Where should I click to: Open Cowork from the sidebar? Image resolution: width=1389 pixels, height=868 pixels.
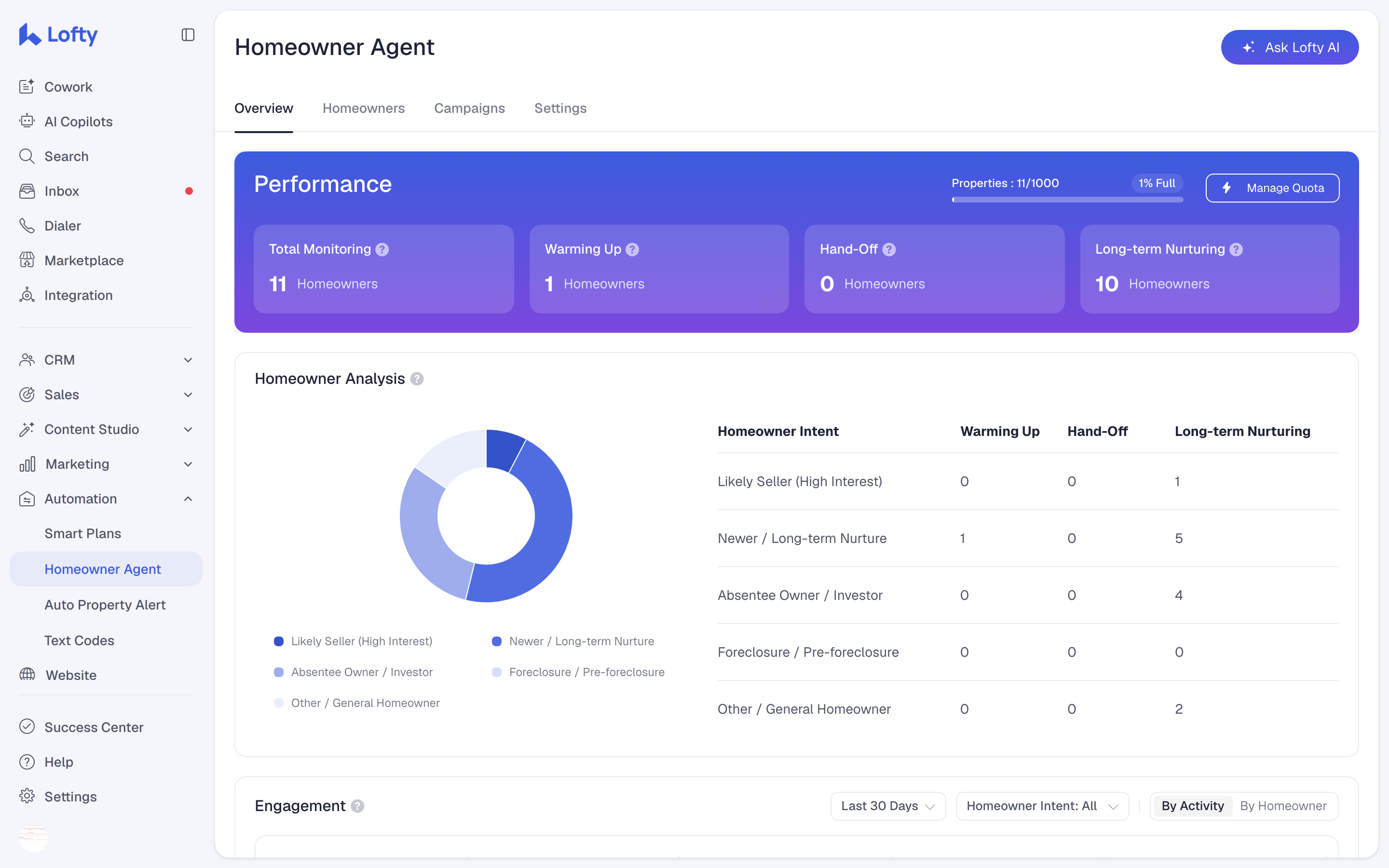pos(68,87)
